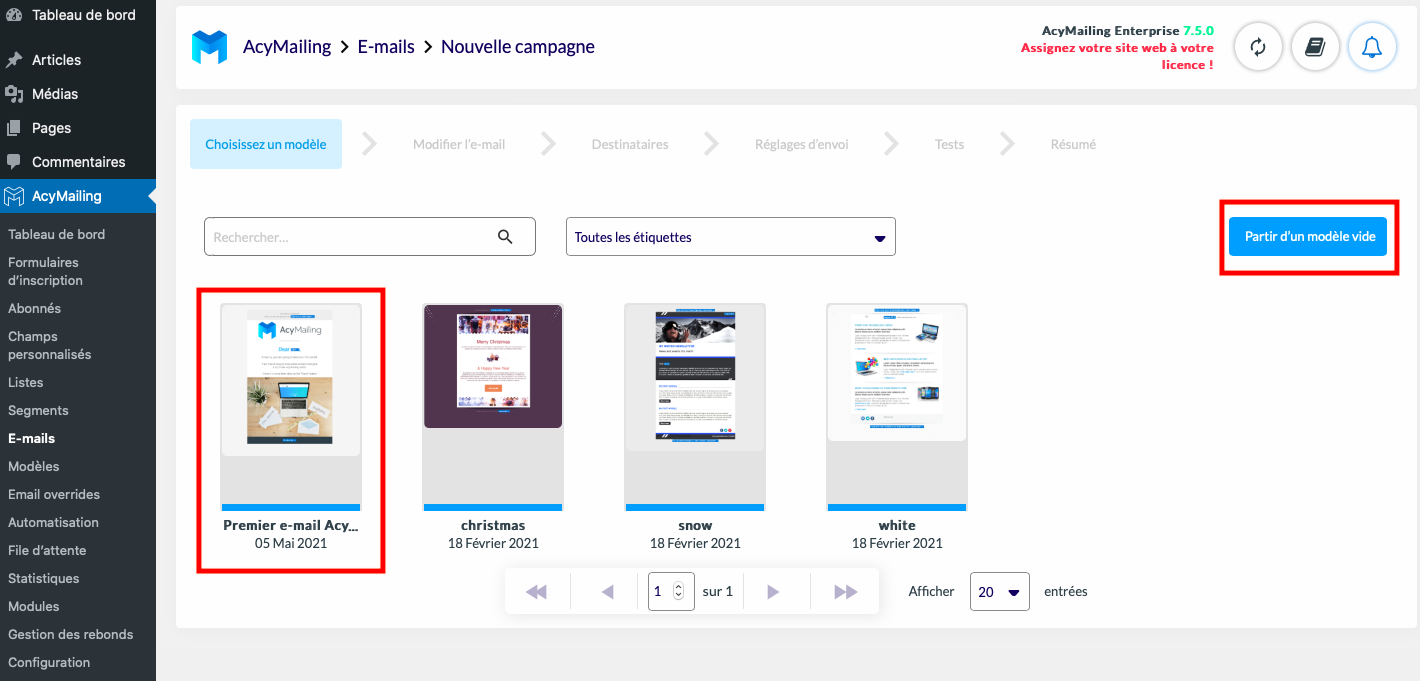Go to previous page arrow

[607, 591]
